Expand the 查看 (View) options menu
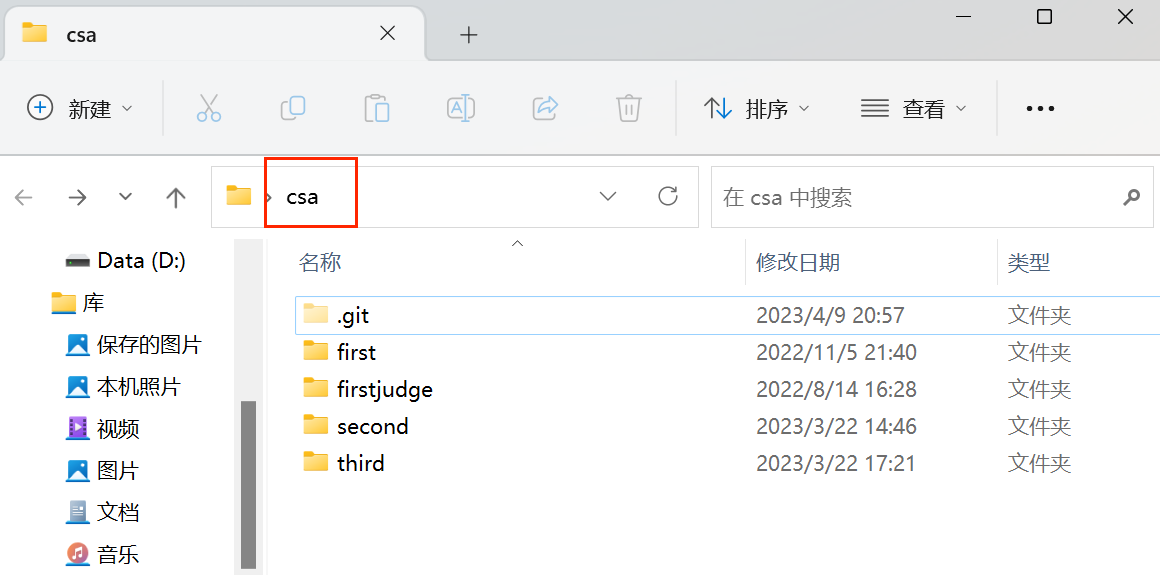The width and height of the screenshot is (1160, 575). [914, 108]
